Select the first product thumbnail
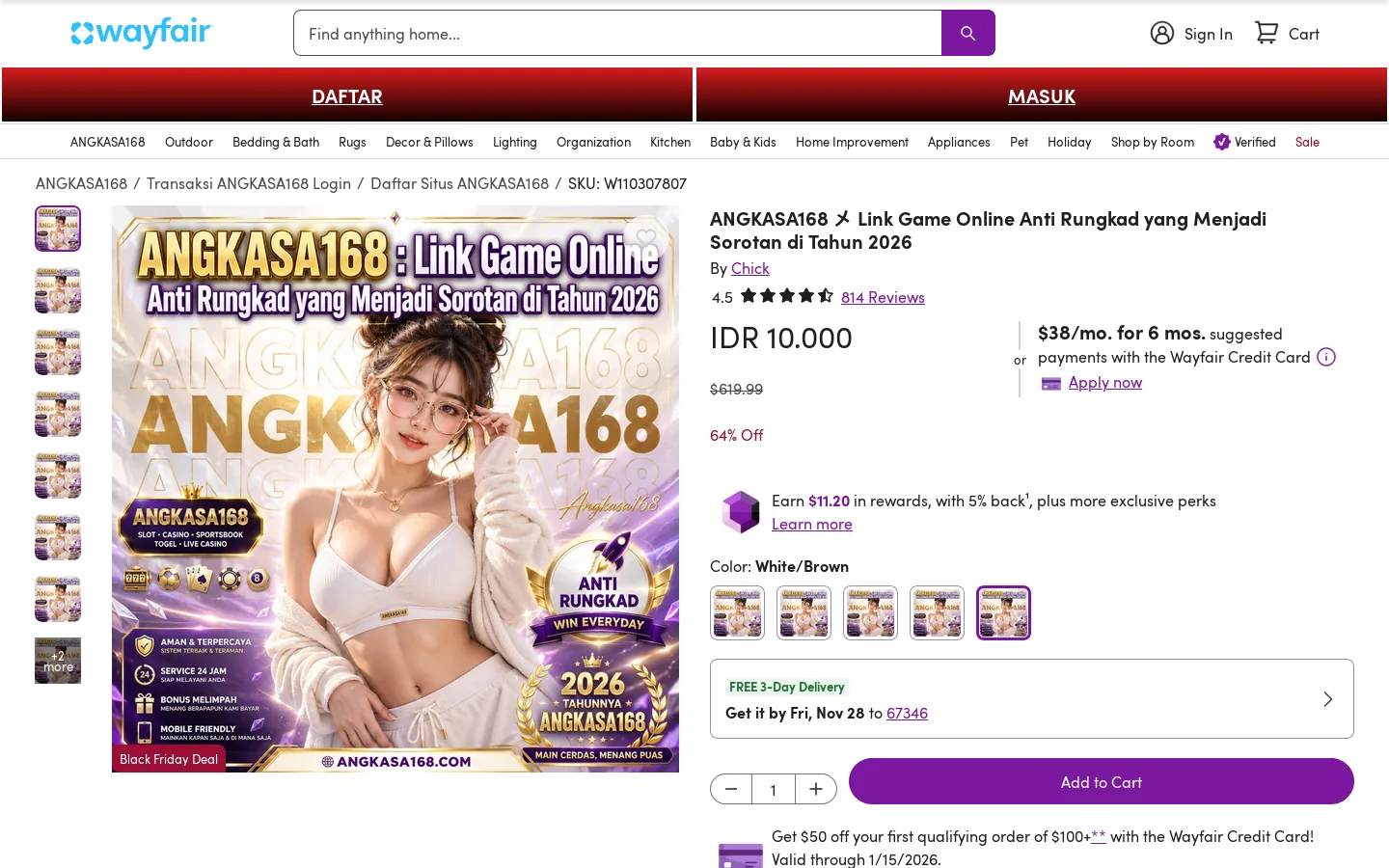Viewport: 1389px width, 868px height. point(58,229)
